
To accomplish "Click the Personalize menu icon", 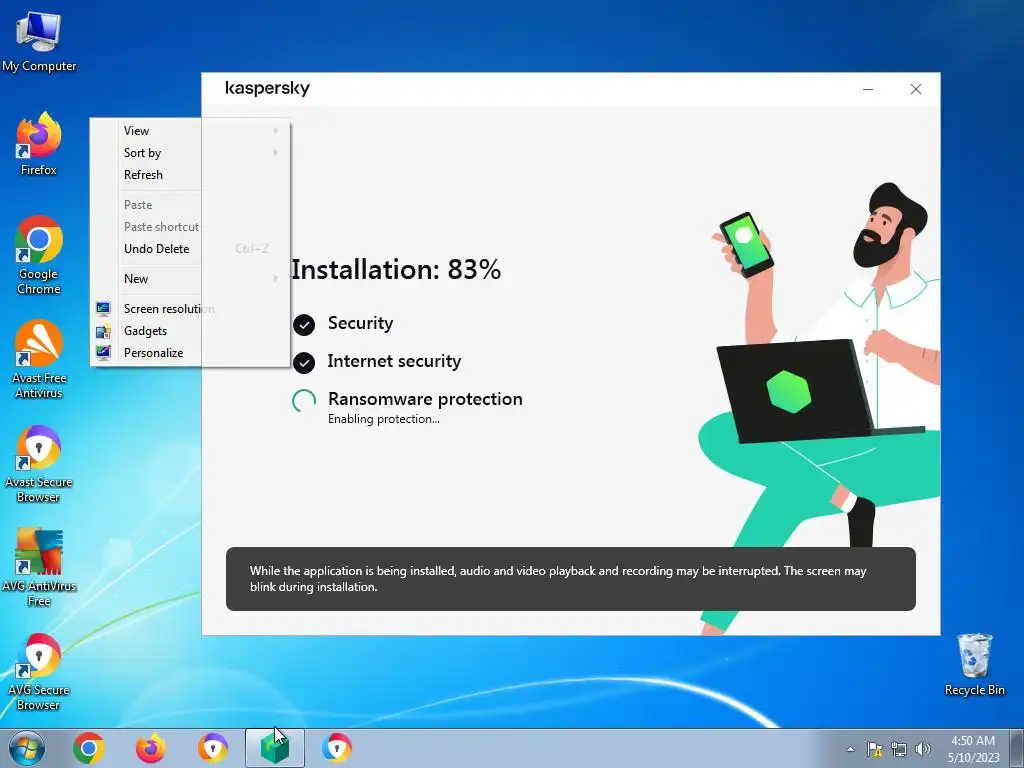I will click(x=103, y=353).
